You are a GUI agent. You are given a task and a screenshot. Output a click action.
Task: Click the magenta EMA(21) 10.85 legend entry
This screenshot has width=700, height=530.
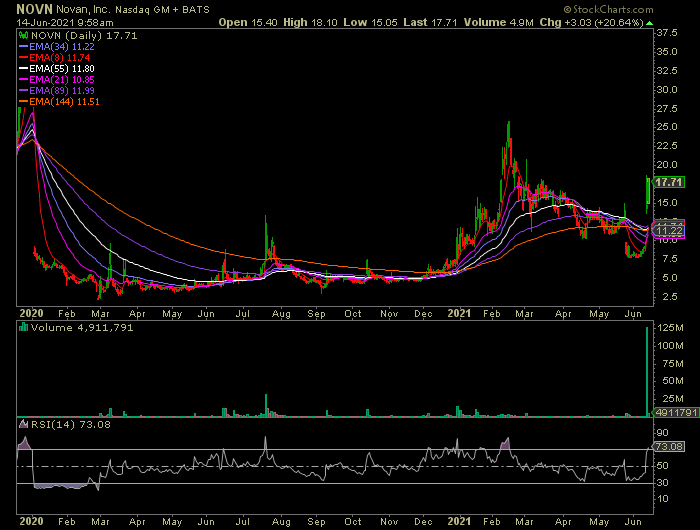pyautogui.click(x=57, y=79)
